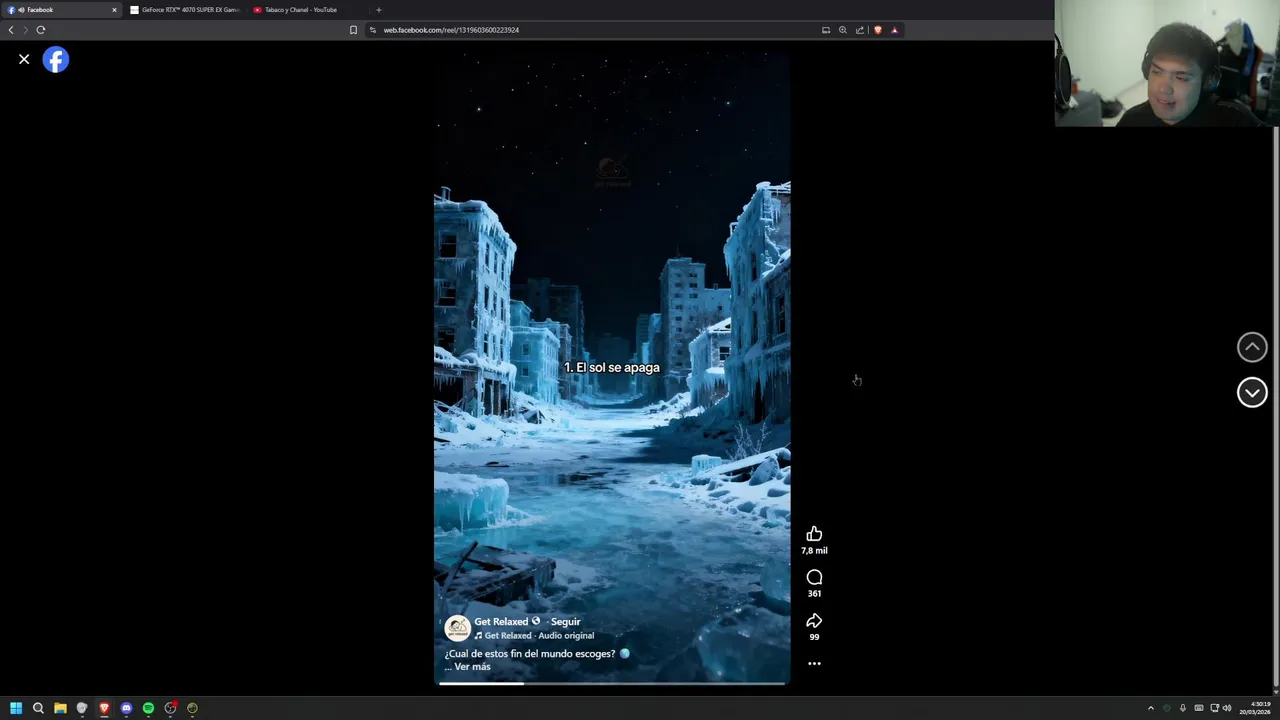This screenshot has height=720, width=1280.
Task: Reload the current page
Action: [41, 30]
